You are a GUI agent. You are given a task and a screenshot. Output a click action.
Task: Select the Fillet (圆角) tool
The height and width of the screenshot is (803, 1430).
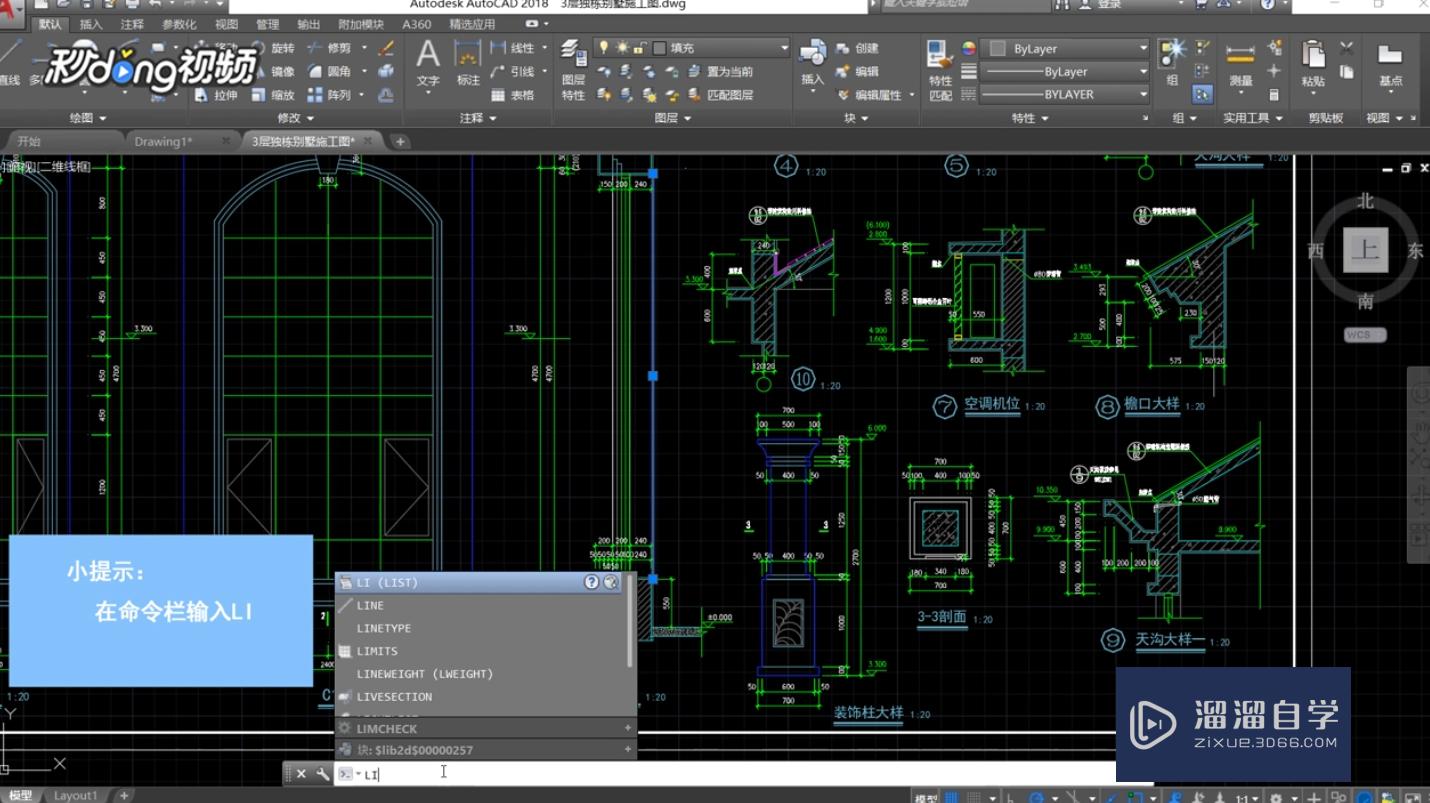330,72
